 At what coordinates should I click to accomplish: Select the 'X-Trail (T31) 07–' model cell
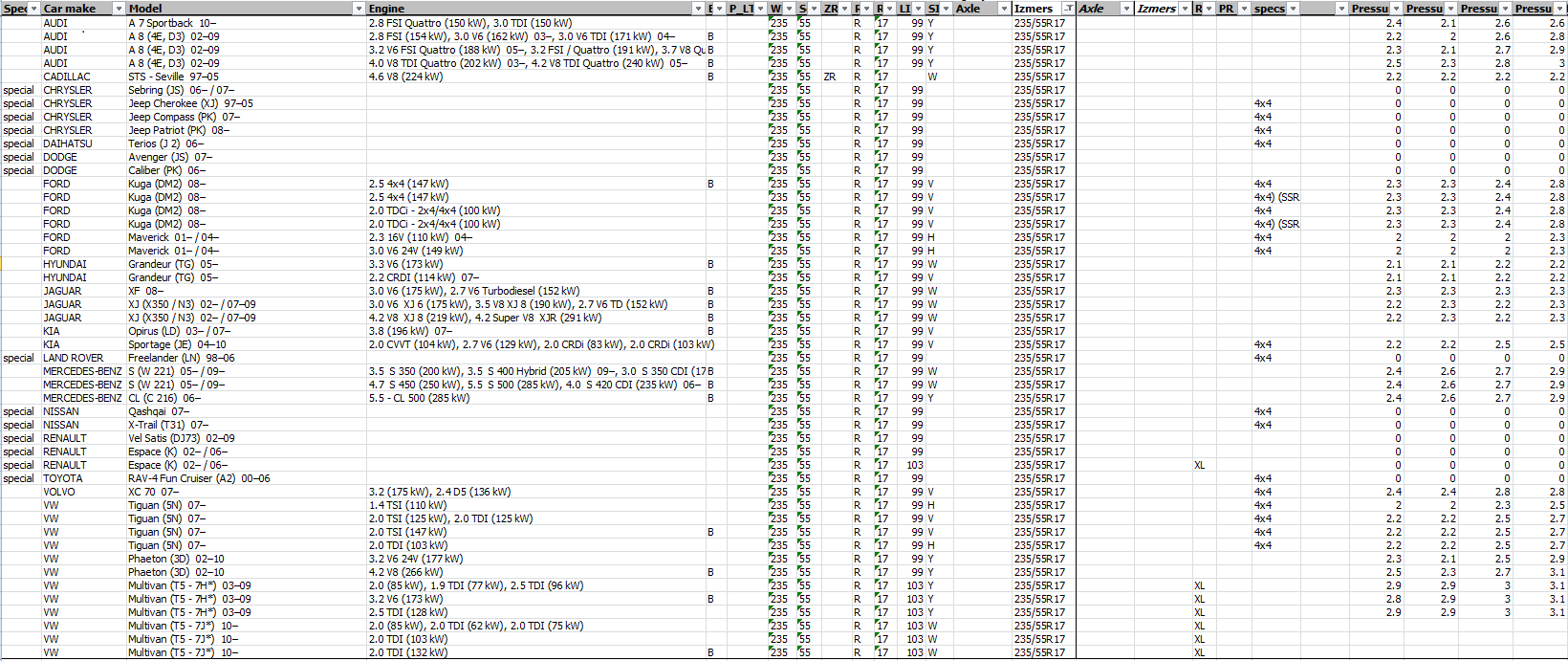pos(246,425)
